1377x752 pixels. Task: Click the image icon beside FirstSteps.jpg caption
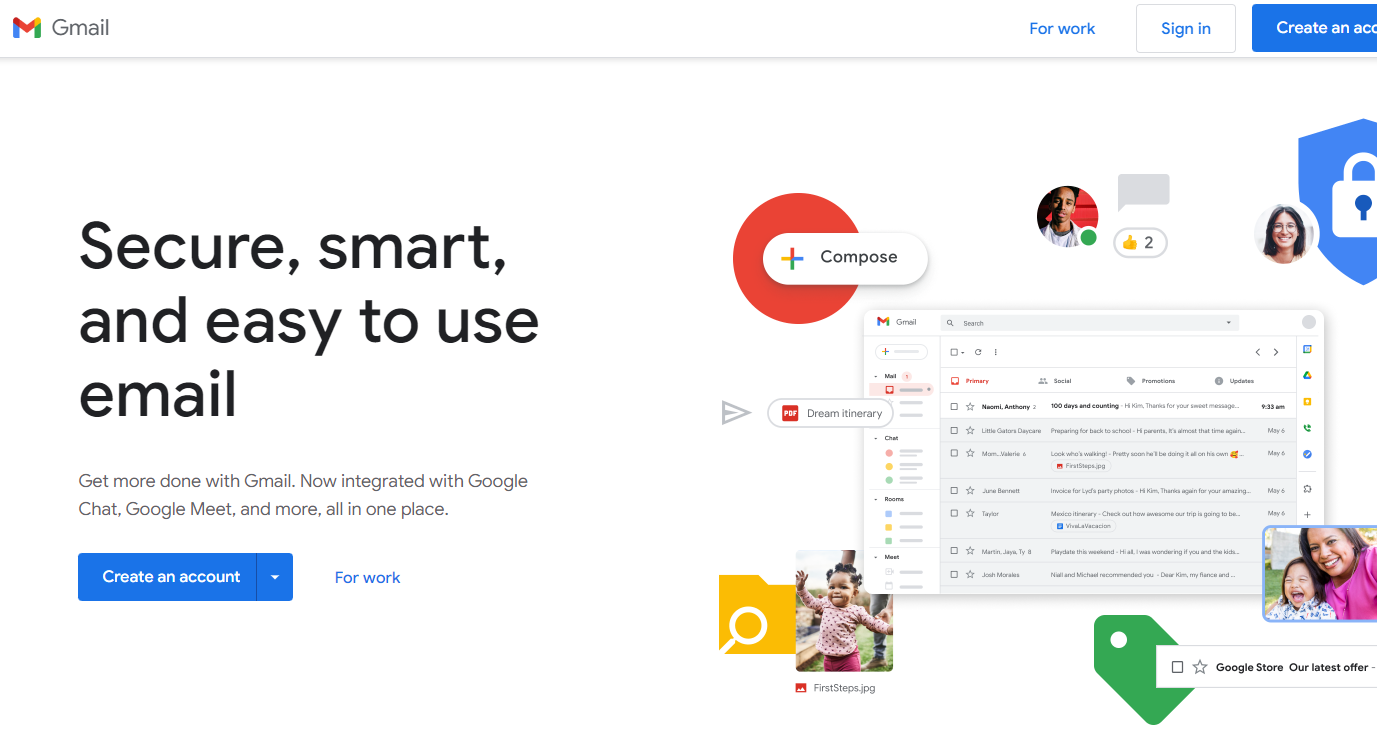(801, 688)
